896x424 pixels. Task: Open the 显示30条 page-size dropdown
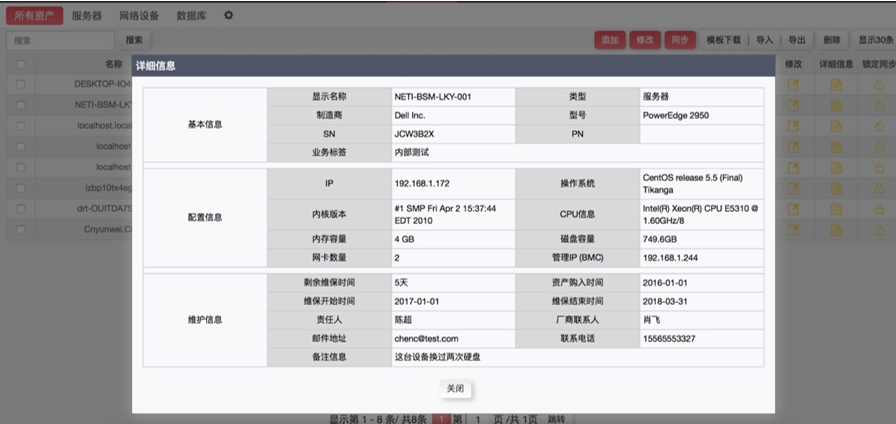point(875,41)
